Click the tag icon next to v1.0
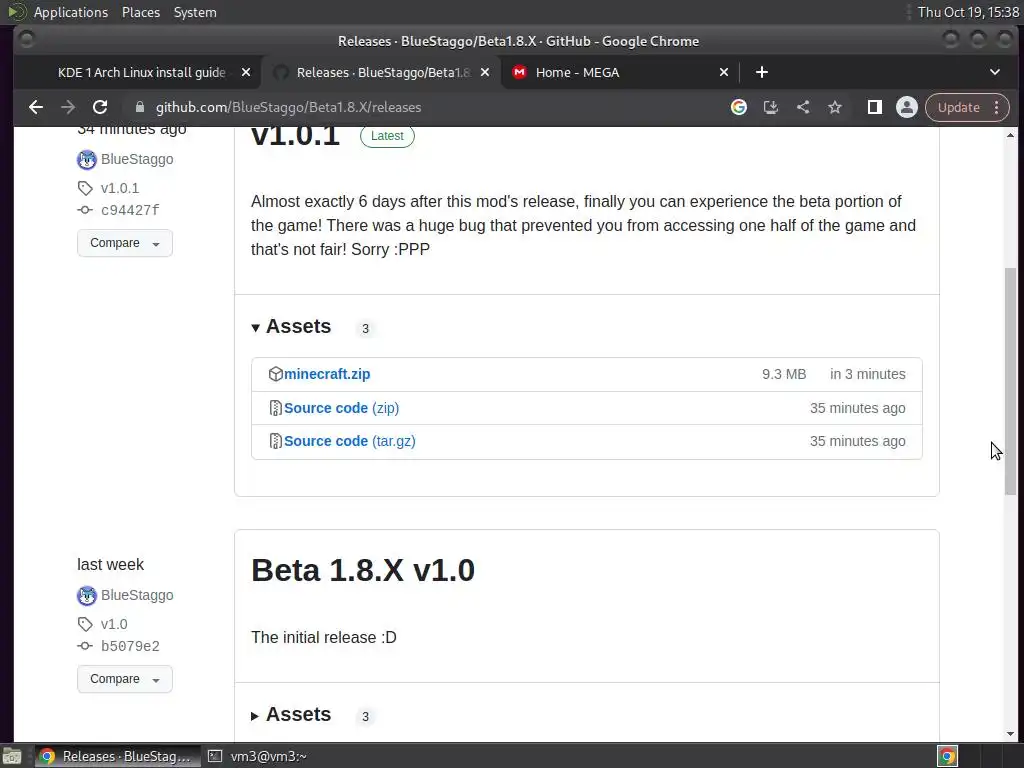 coord(85,624)
